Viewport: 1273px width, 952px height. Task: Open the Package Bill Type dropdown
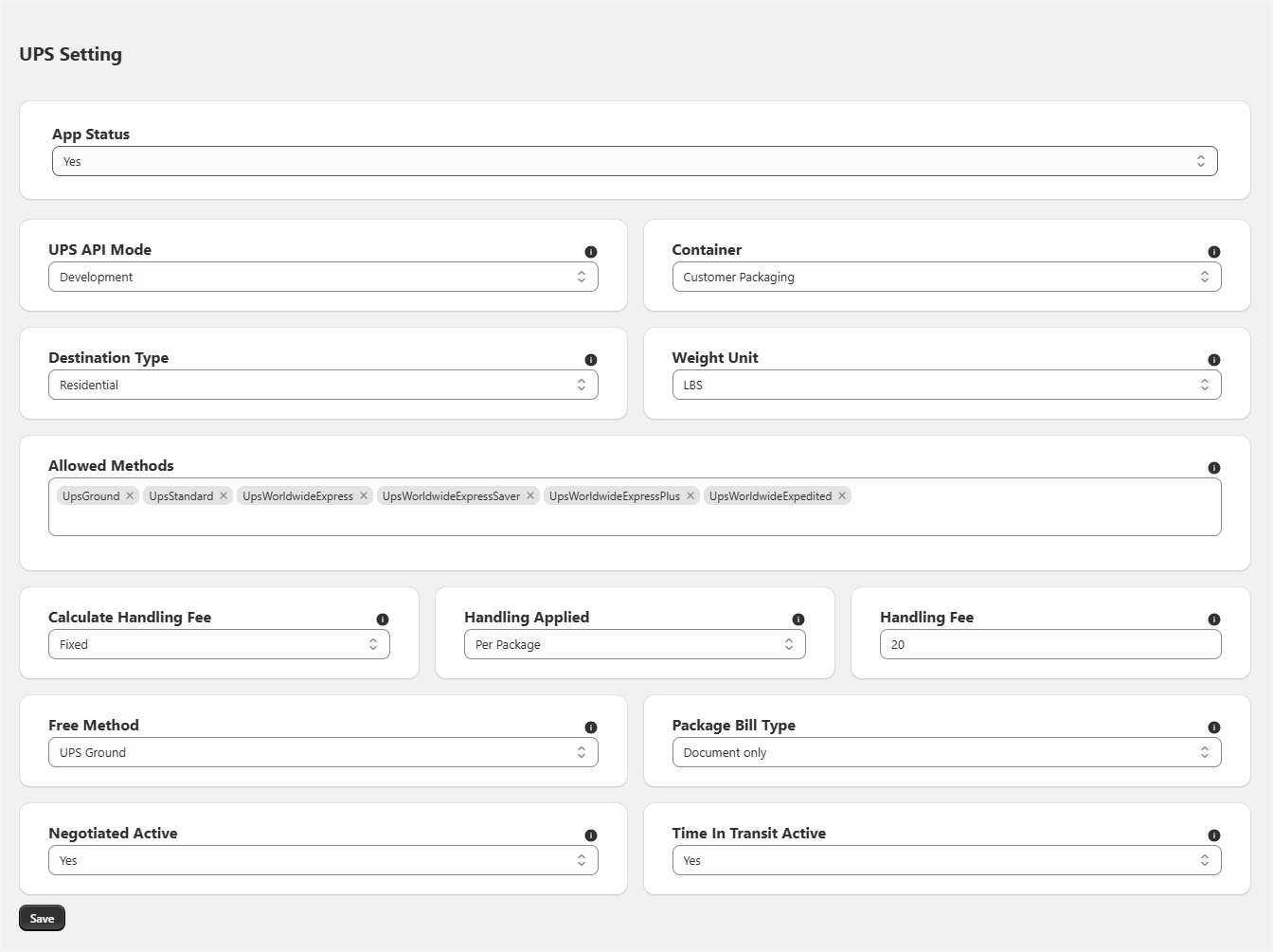(x=947, y=752)
